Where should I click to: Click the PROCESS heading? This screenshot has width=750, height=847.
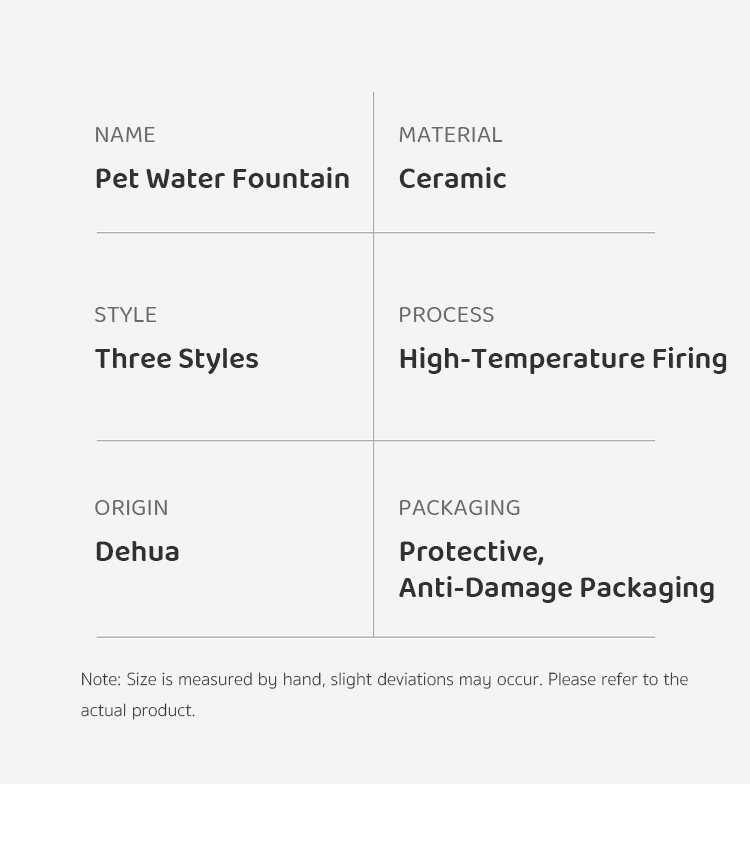446,315
